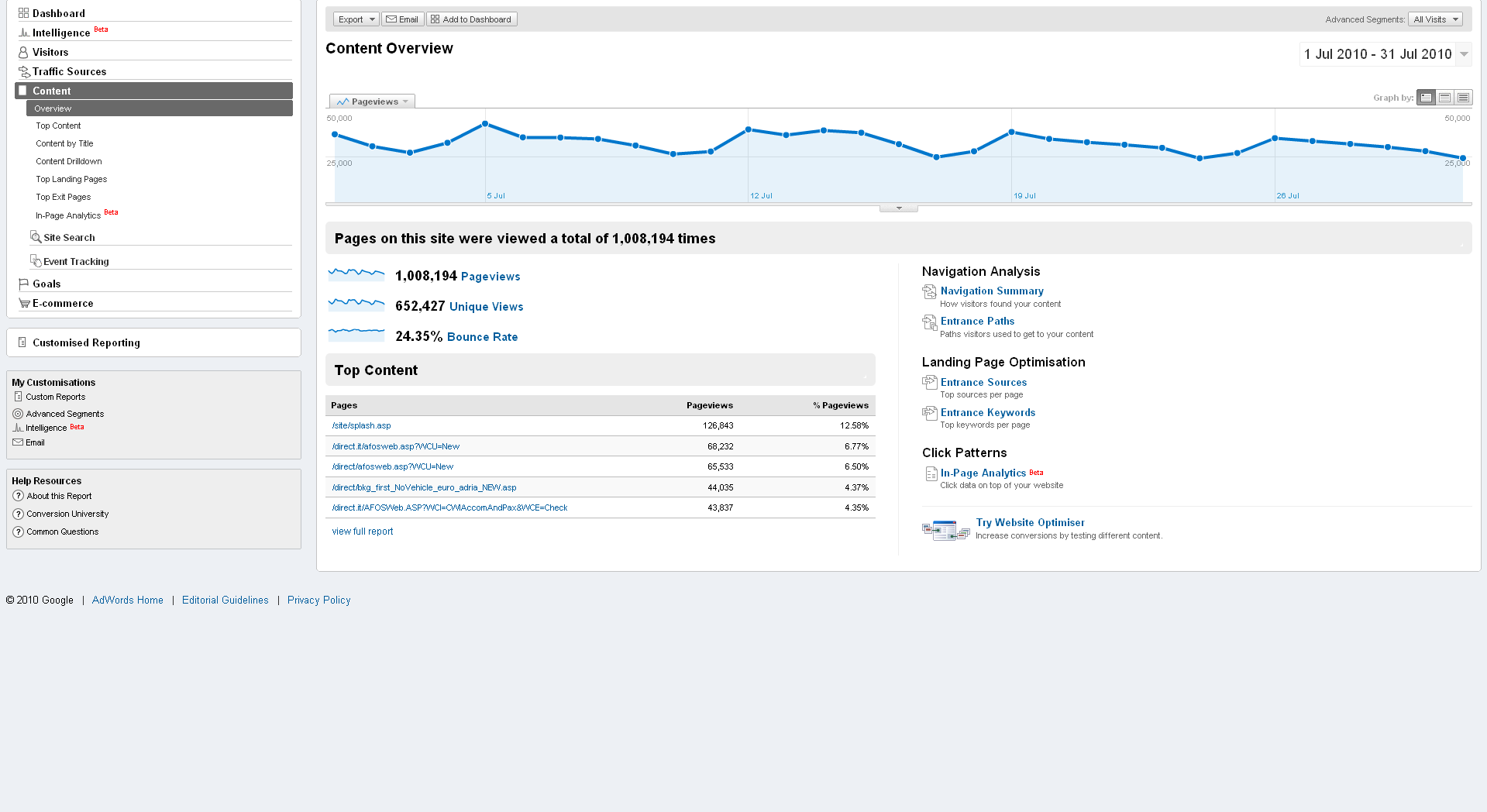Select the first Graph by view toggle
The width and height of the screenshot is (1487, 812).
tap(1426, 98)
